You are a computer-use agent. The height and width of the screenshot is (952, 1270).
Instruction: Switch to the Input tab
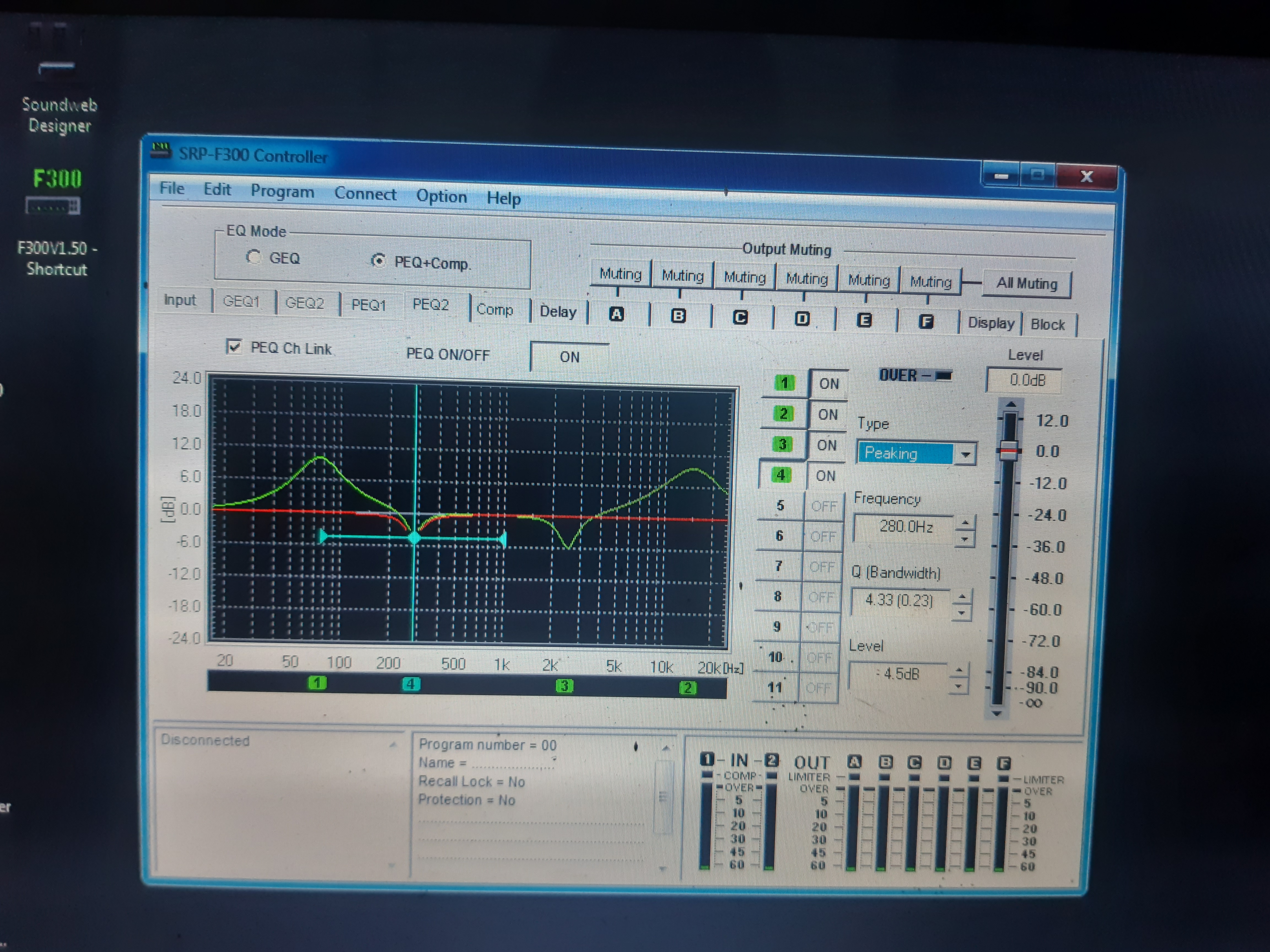pos(180,300)
